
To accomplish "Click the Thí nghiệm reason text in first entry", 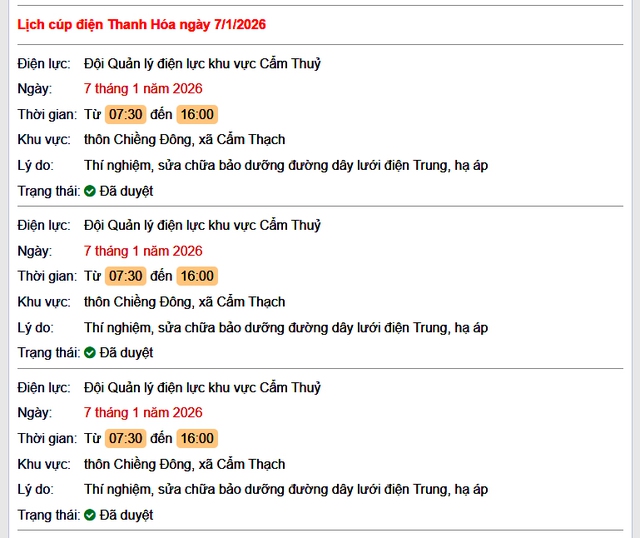I will point(286,165).
